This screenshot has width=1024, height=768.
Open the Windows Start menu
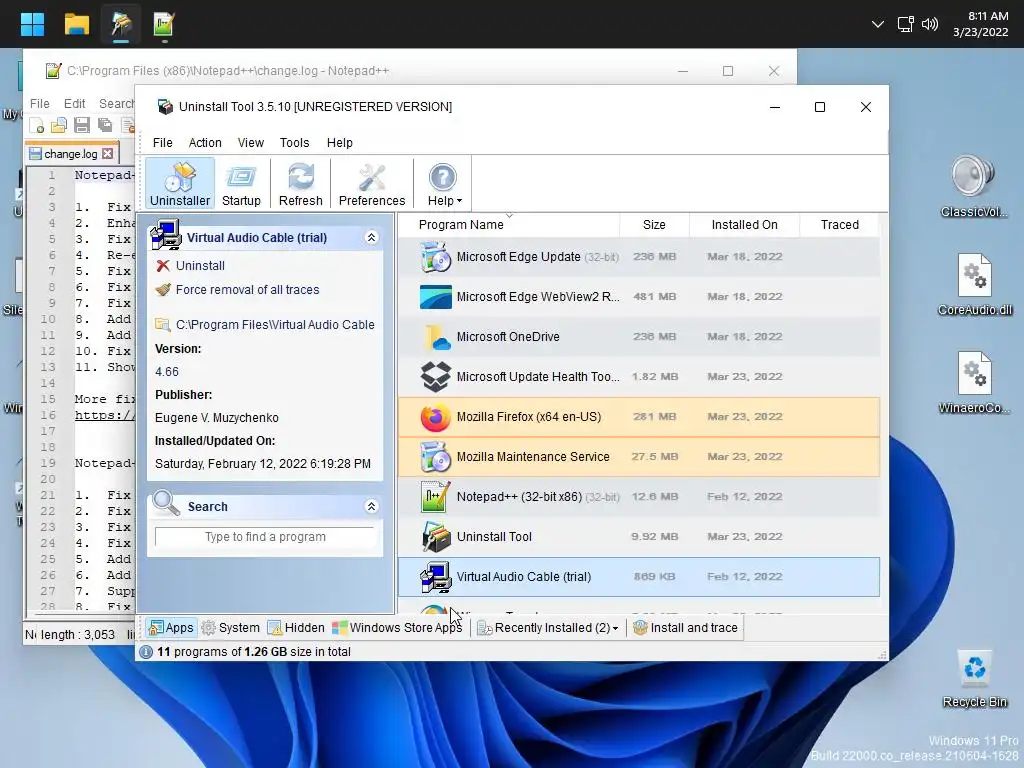[32, 24]
